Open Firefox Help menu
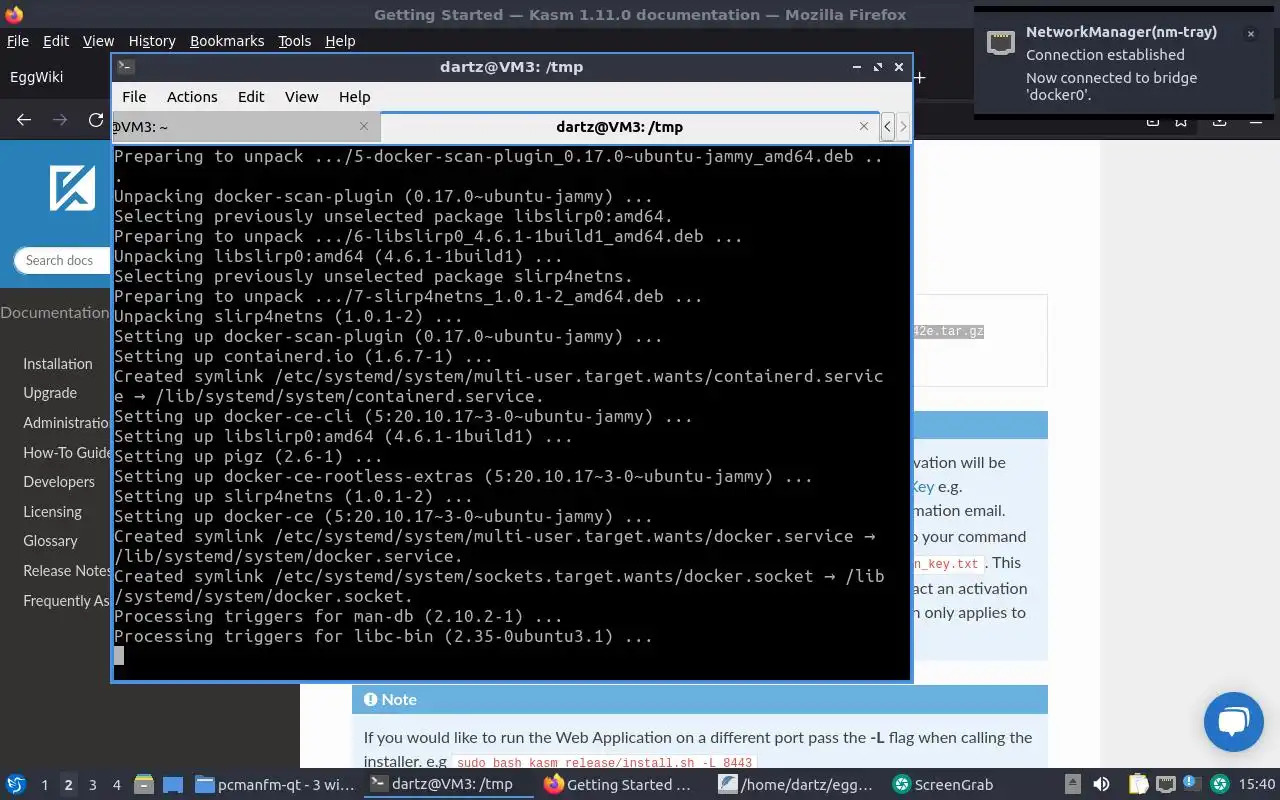The height and width of the screenshot is (800, 1280). point(340,41)
